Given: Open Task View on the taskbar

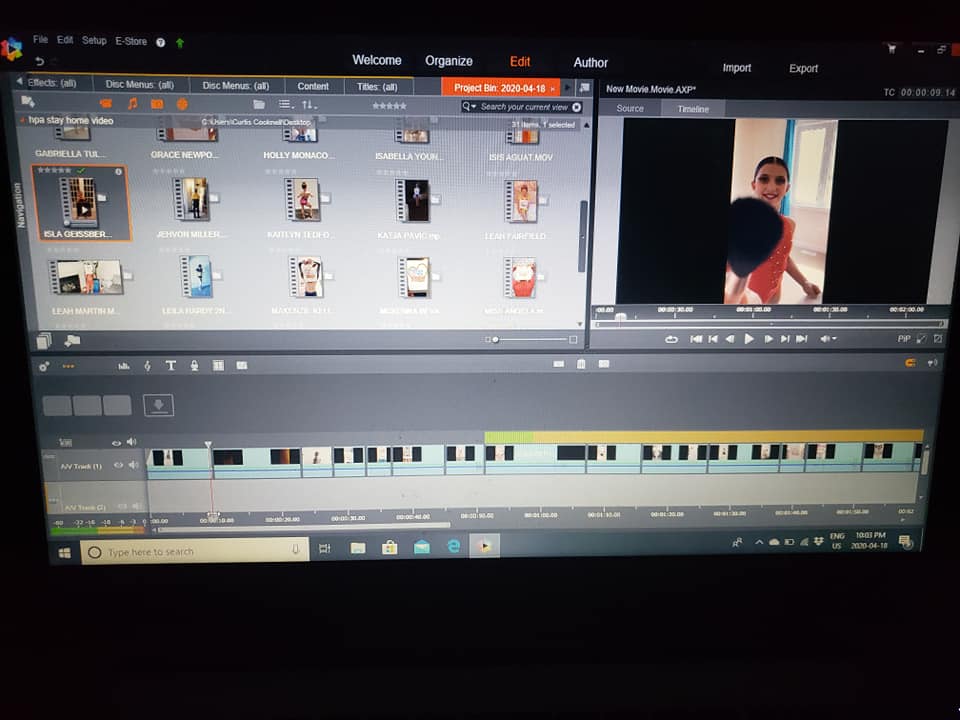Looking at the screenshot, I should point(324,548).
